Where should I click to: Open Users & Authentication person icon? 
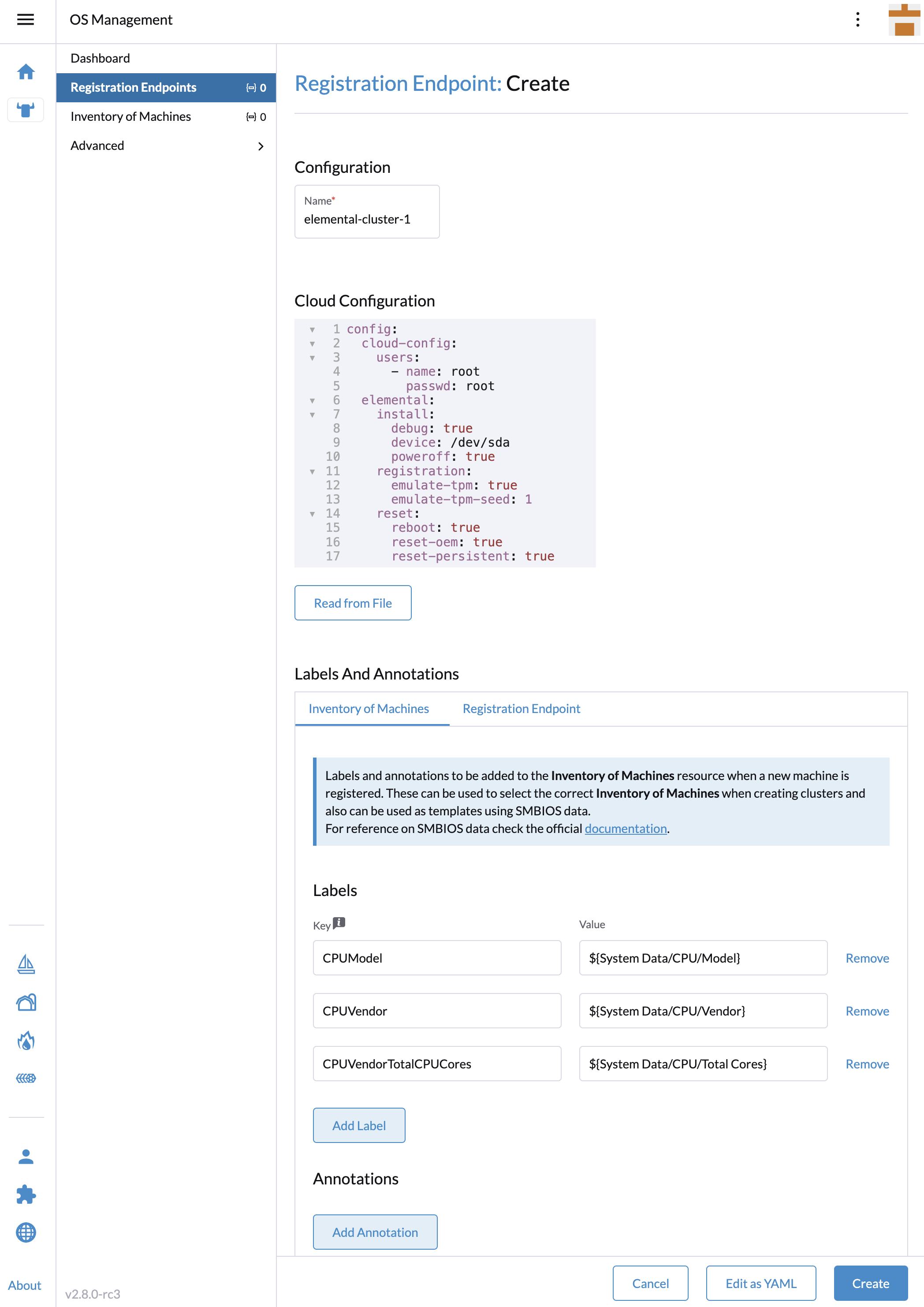(26, 1157)
